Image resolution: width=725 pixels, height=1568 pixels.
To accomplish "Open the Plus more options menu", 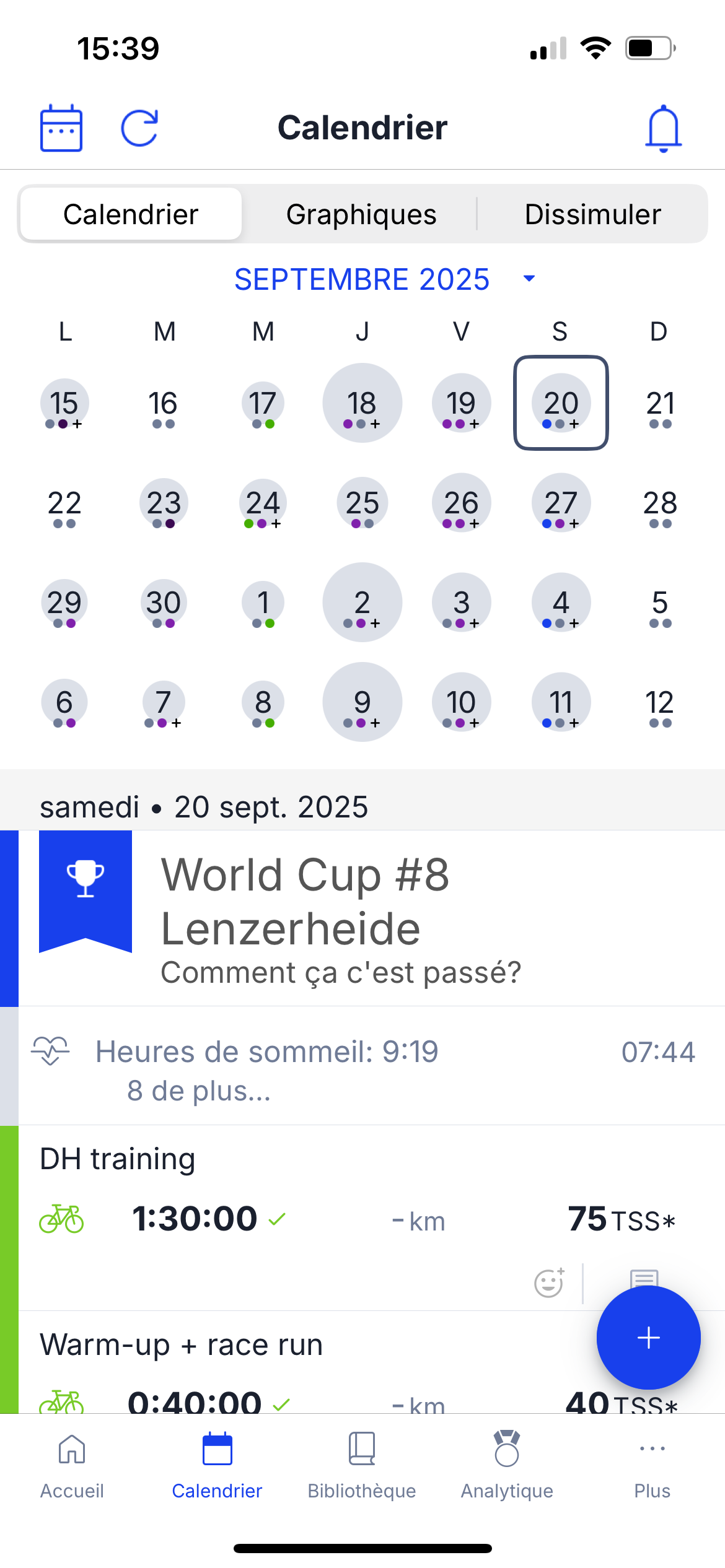I will 652,1460.
